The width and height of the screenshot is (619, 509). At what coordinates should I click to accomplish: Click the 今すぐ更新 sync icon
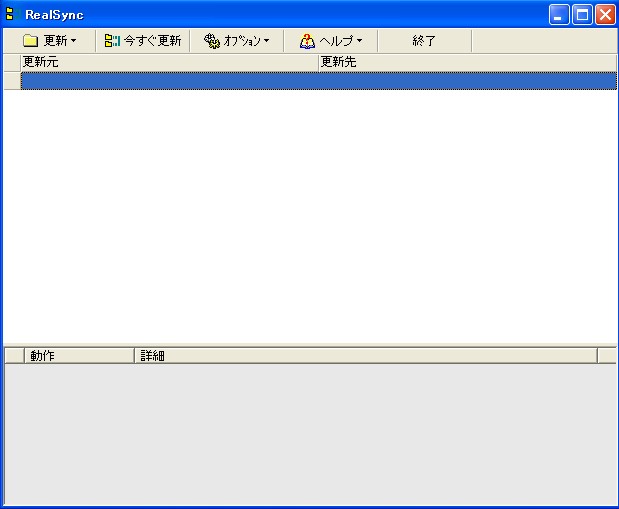112,41
